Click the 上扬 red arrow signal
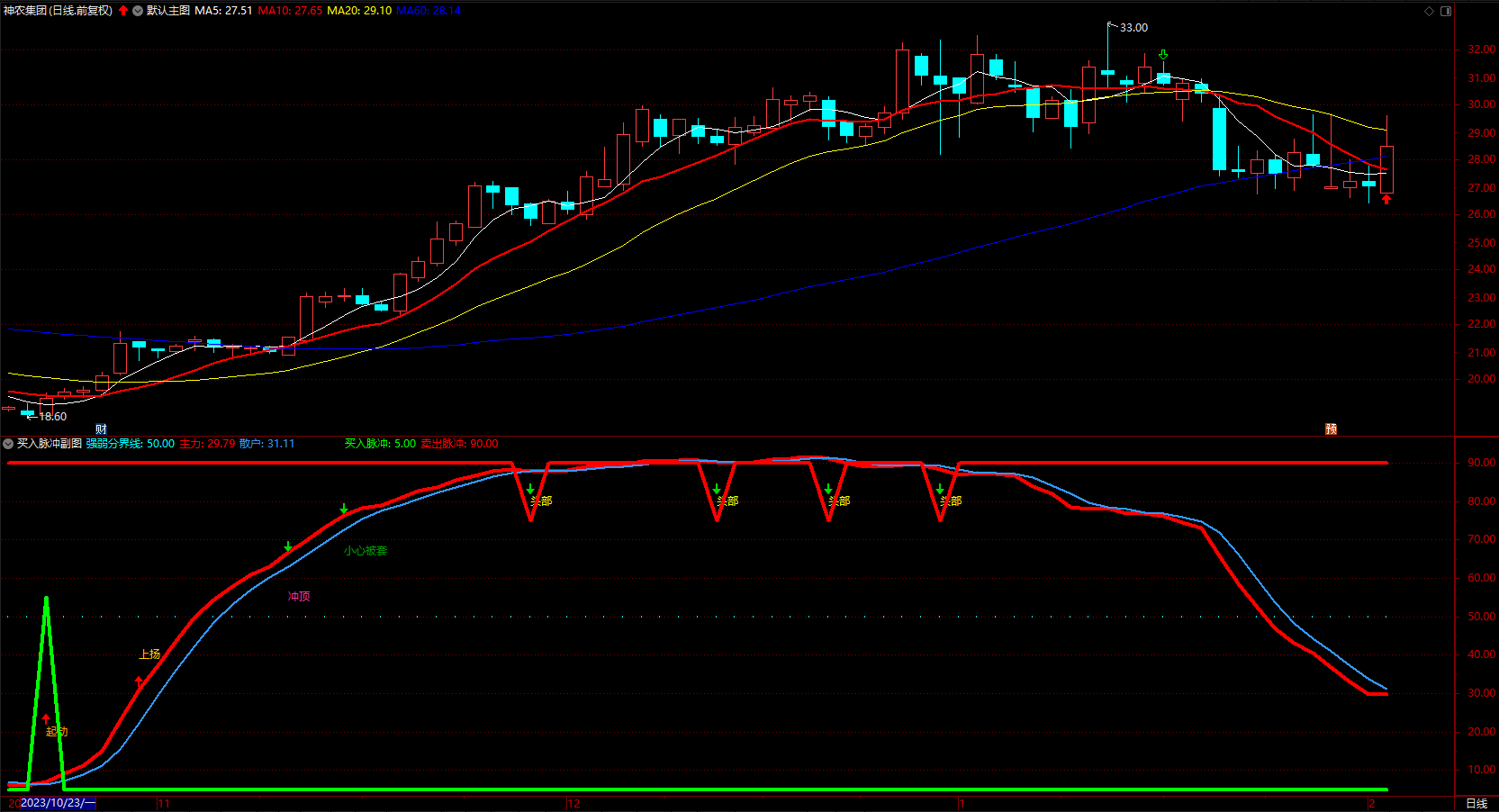 point(139,682)
